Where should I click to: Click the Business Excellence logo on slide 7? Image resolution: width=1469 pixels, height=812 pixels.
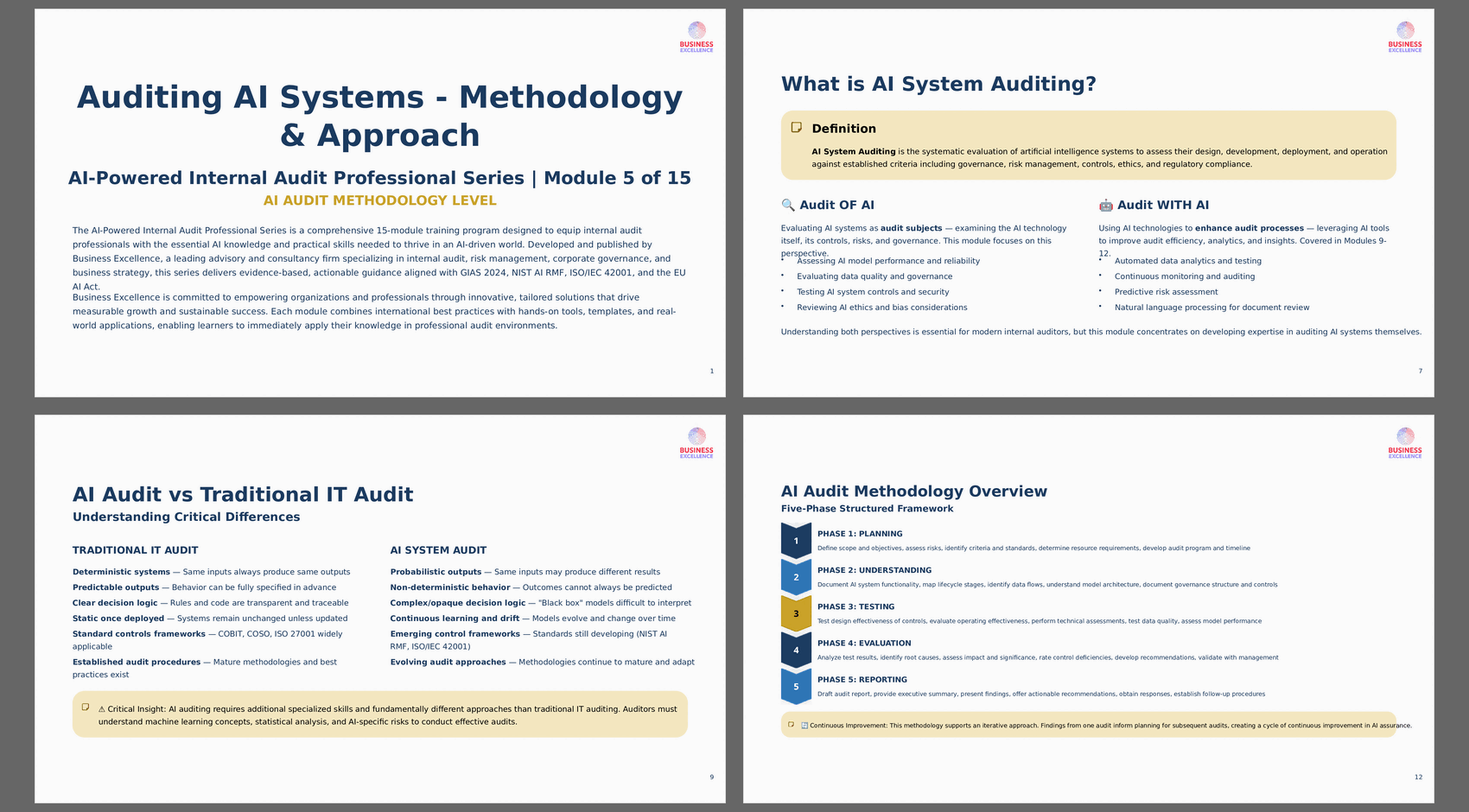click(x=1405, y=37)
